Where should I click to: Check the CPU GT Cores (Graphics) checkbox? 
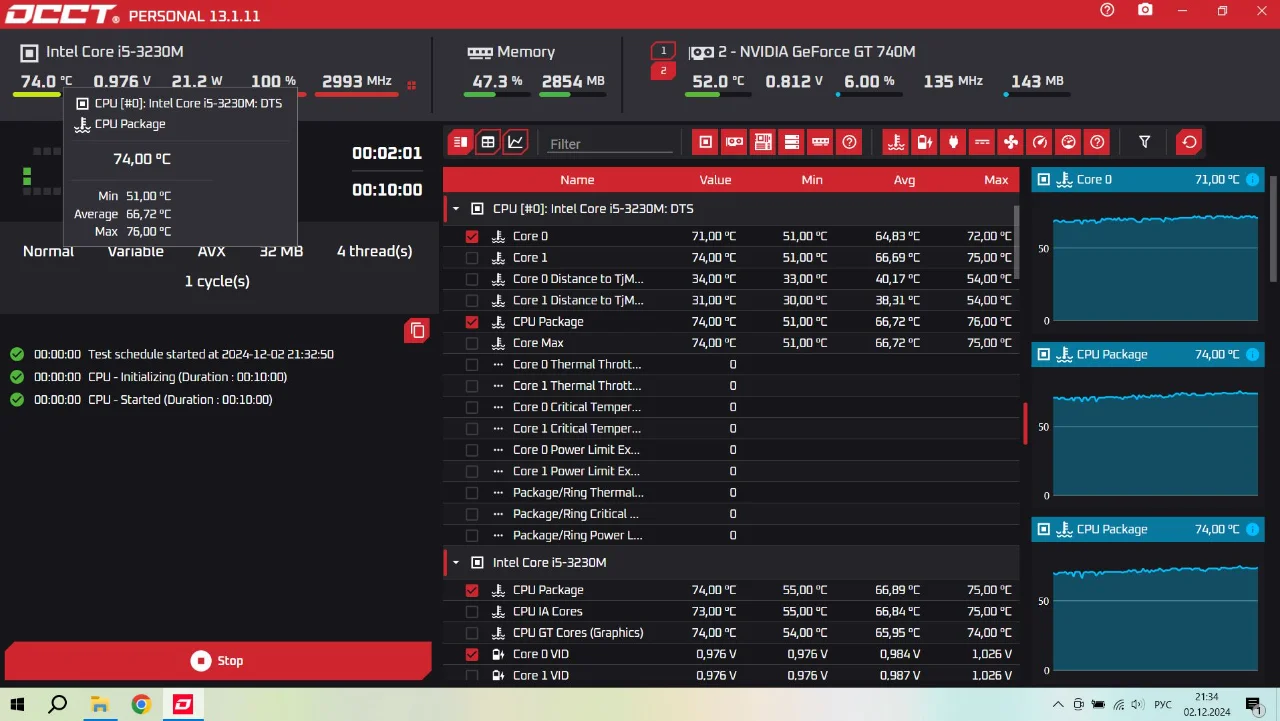point(472,633)
